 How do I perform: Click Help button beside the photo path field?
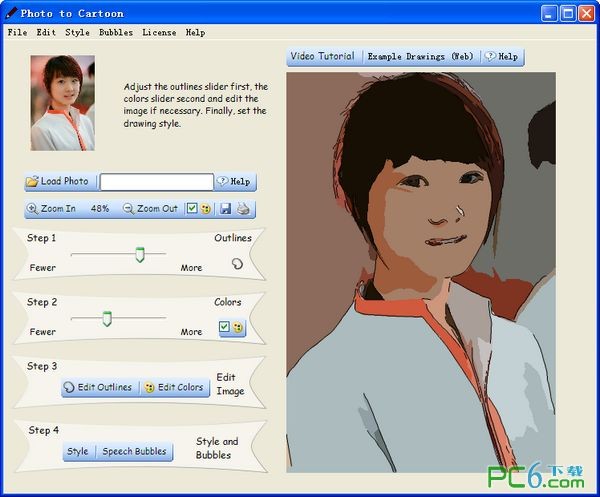pyautogui.click(x=234, y=181)
